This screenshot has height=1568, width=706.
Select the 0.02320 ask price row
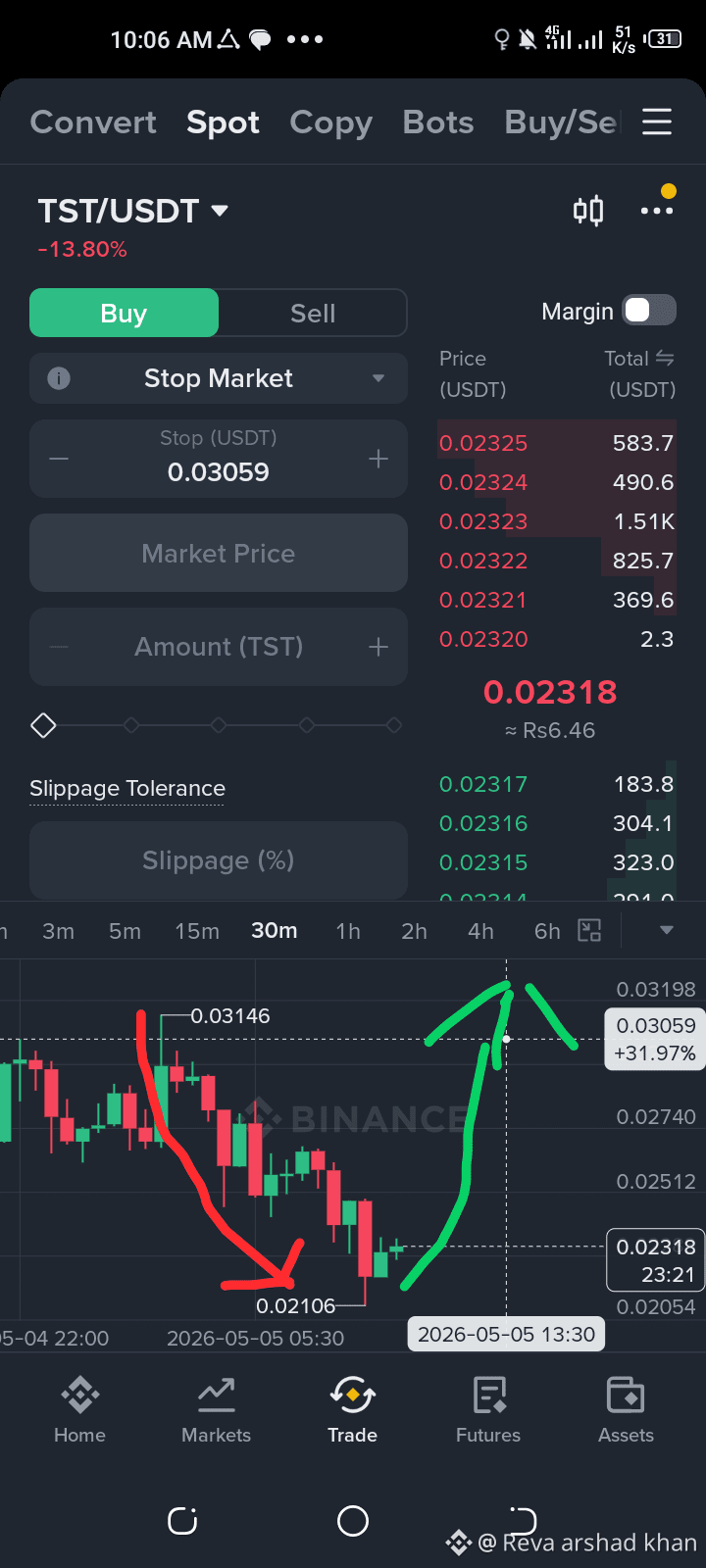click(557, 639)
